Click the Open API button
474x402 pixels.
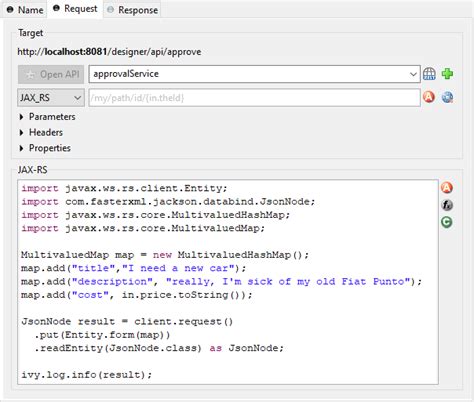(x=51, y=74)
